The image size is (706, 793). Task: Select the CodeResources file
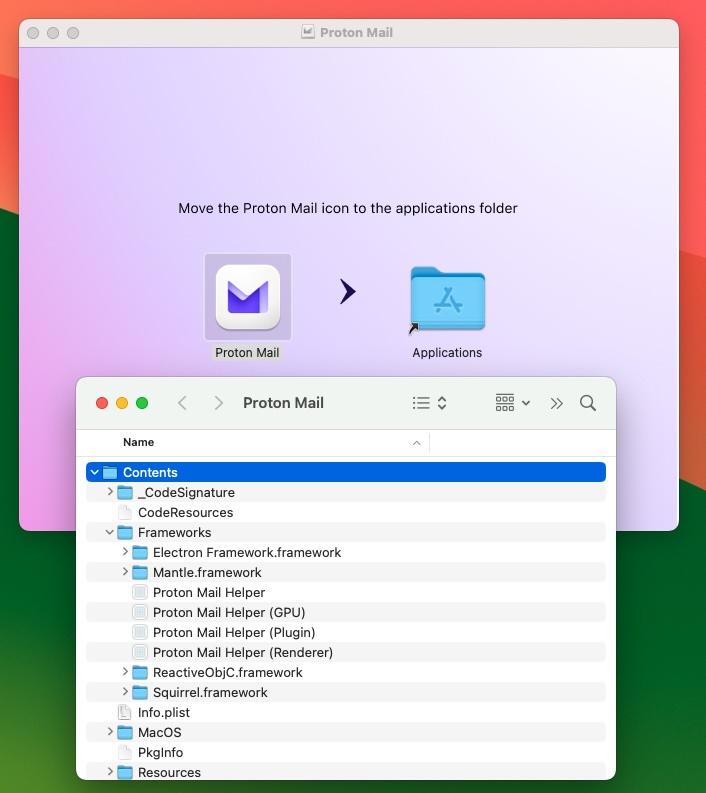(185, 512)
